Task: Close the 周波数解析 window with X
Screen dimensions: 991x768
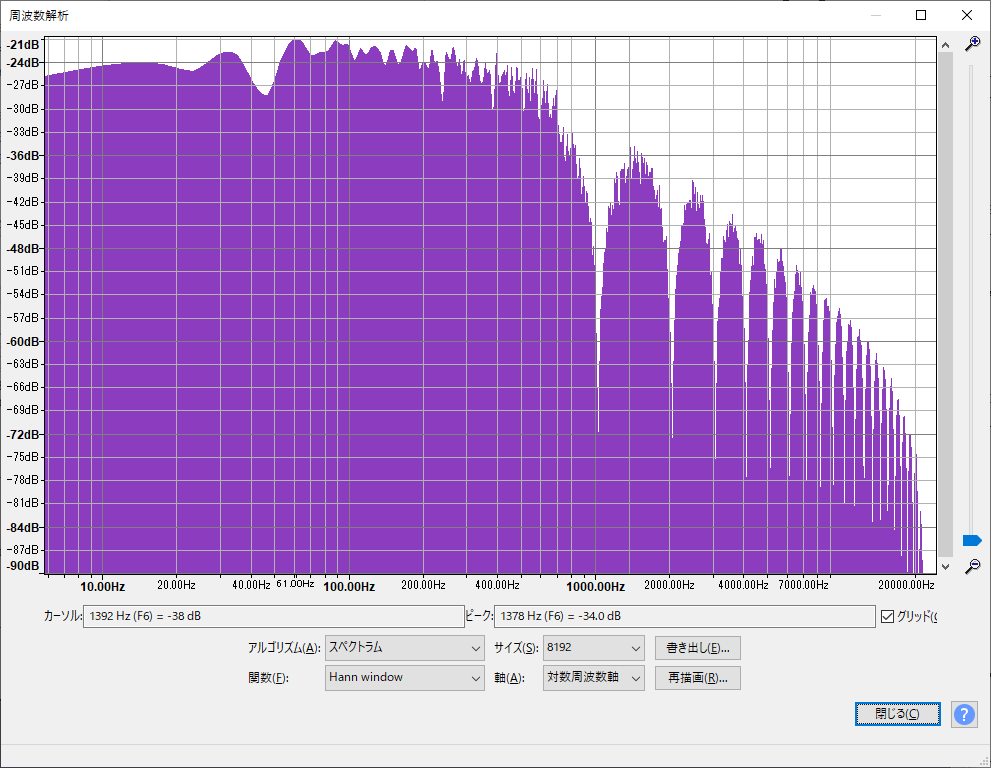Action: 967,15
